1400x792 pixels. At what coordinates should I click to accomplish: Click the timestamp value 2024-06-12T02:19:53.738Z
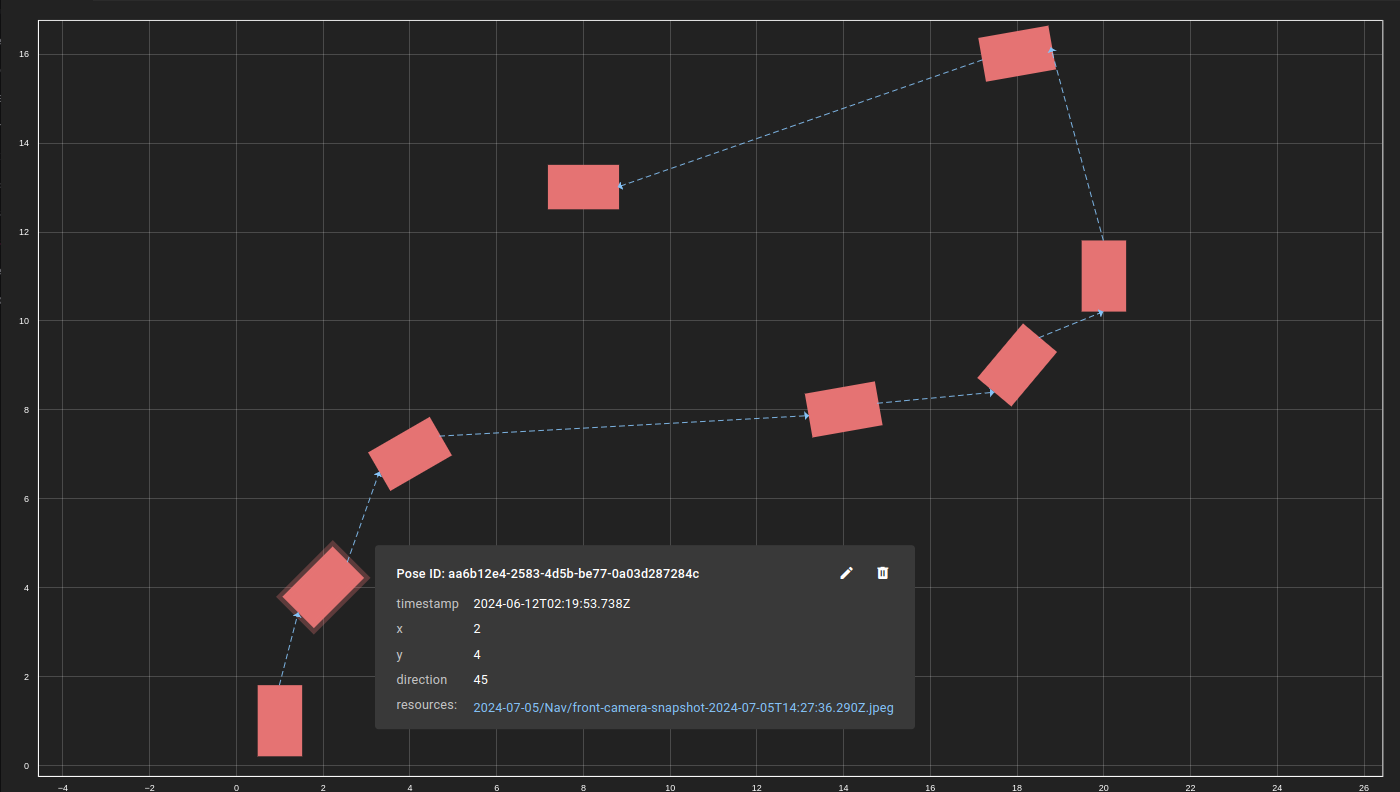(x=552, y=604)
